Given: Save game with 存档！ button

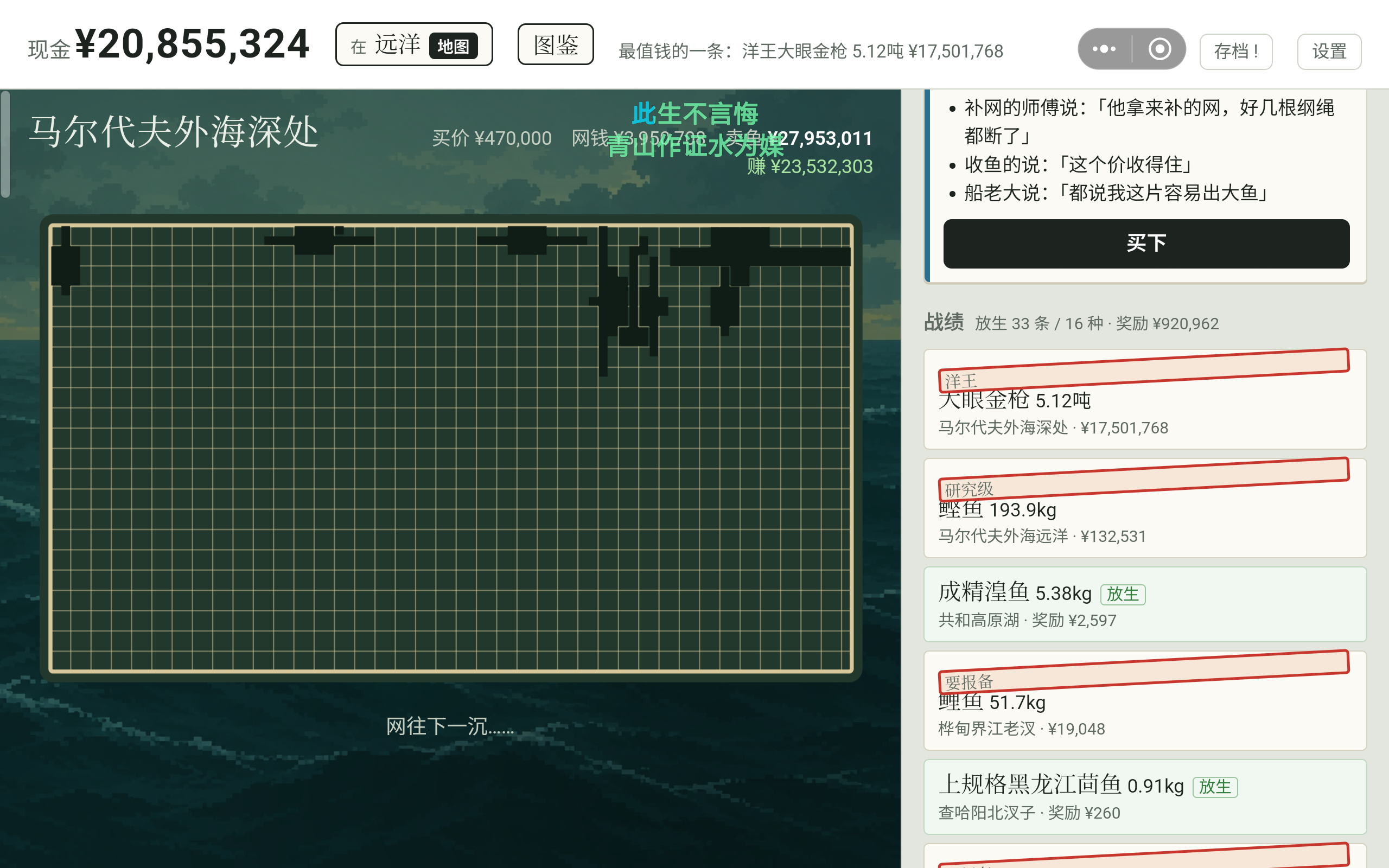Looking at the screenshot, I should [x=1236, y=52].
